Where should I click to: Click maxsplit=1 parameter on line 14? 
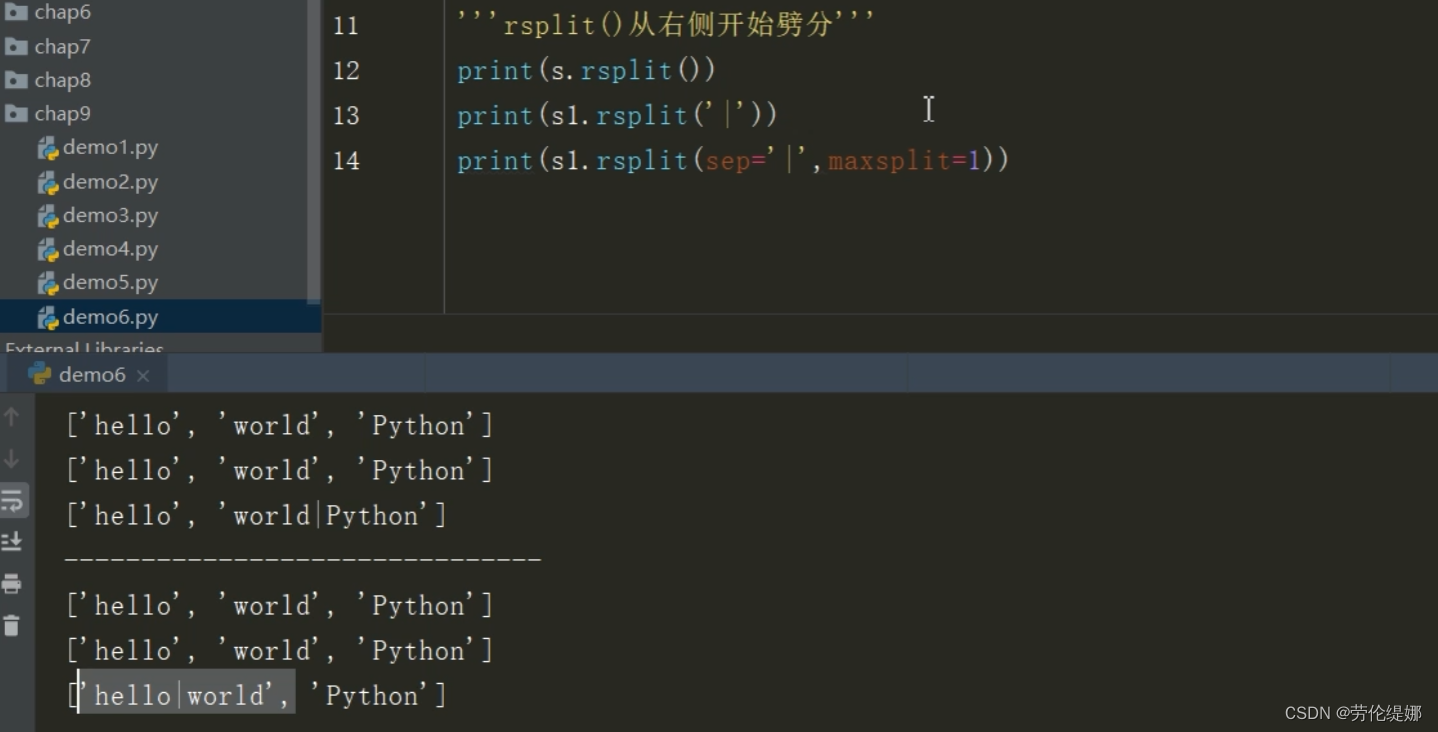pos(905,161)
